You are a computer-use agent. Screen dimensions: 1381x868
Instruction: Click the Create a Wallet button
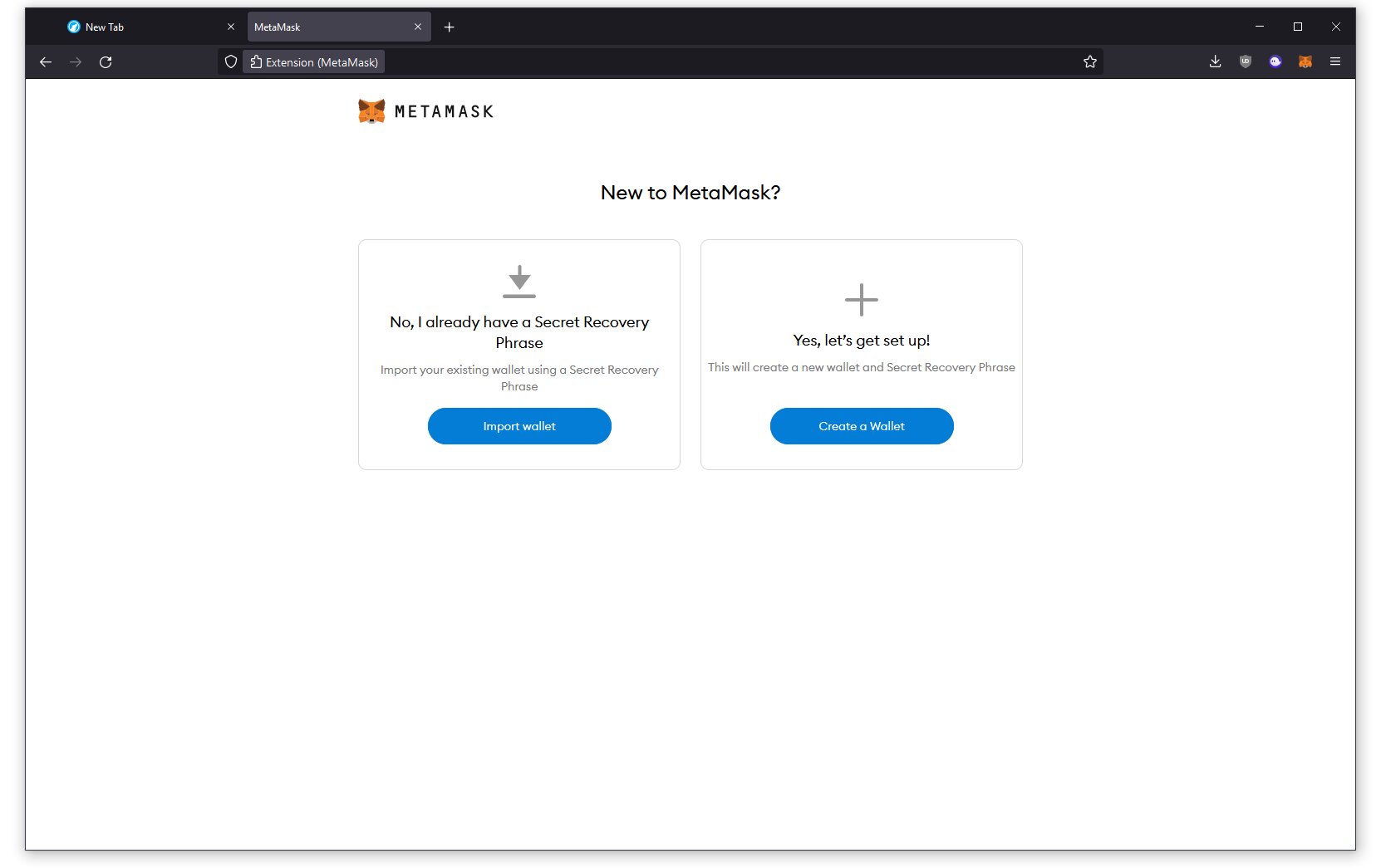[862, 426]
